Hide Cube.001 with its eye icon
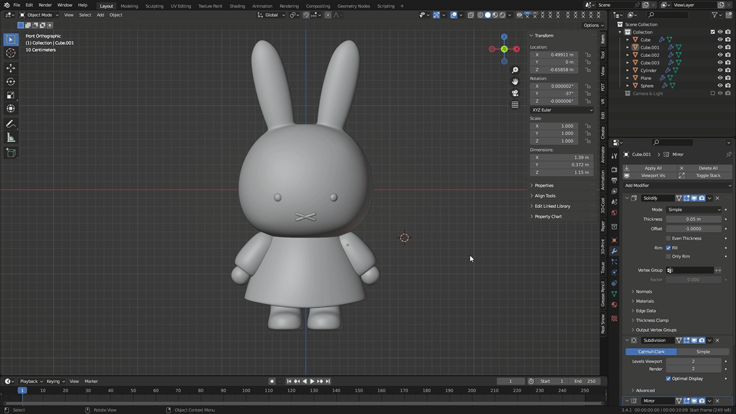Screen dimensions: 736x414 720,47
